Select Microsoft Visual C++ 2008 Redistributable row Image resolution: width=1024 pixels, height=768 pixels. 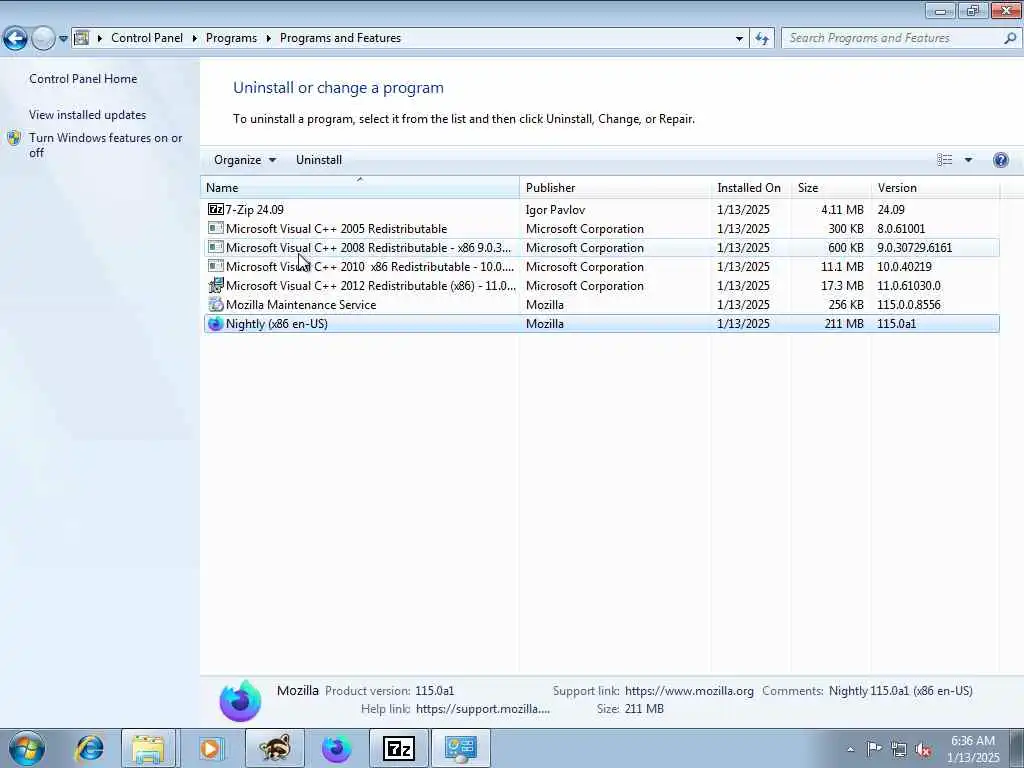[x=601, y=248]
